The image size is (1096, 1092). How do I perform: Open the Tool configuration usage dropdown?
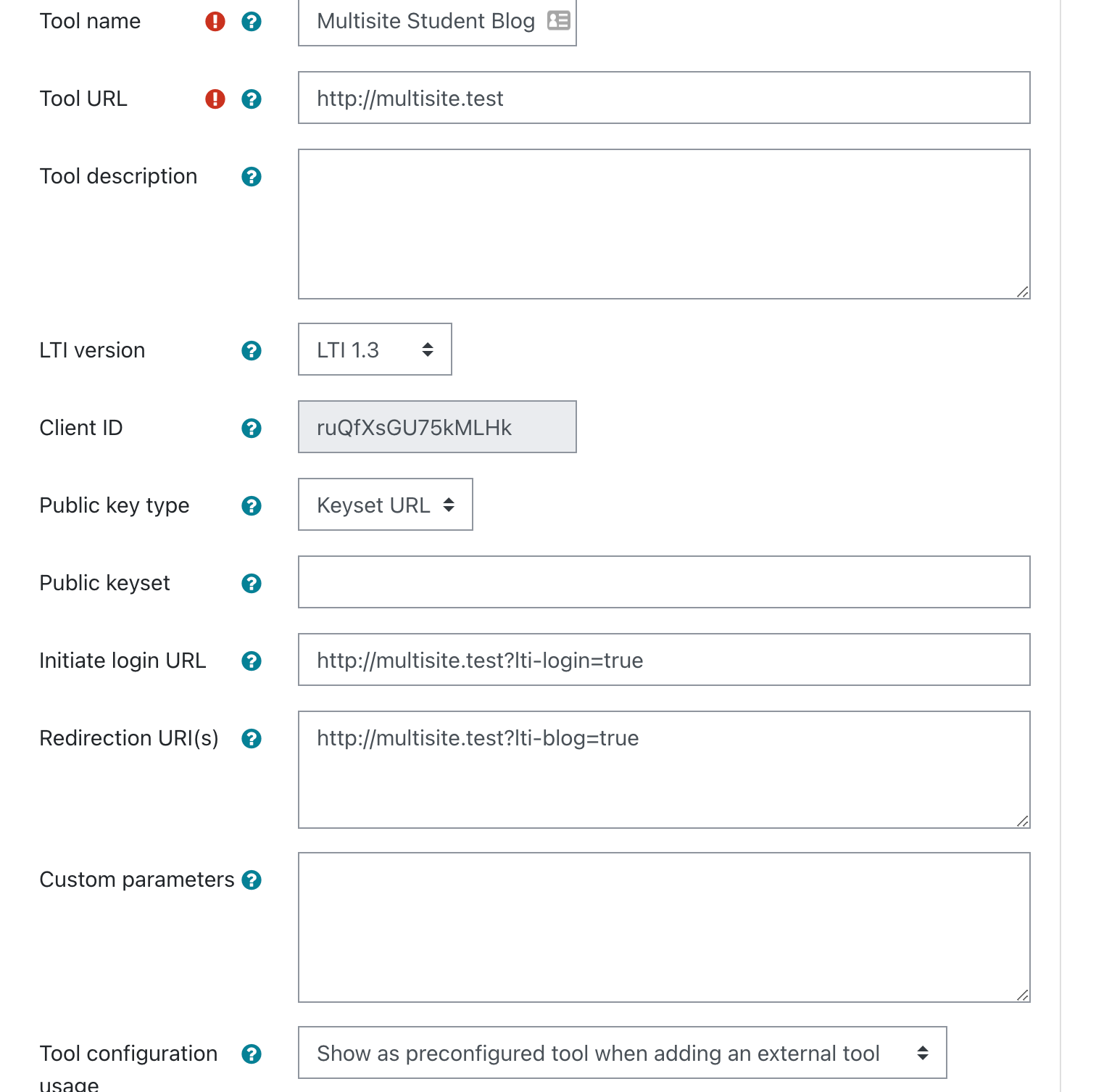tap(623, 1053)
